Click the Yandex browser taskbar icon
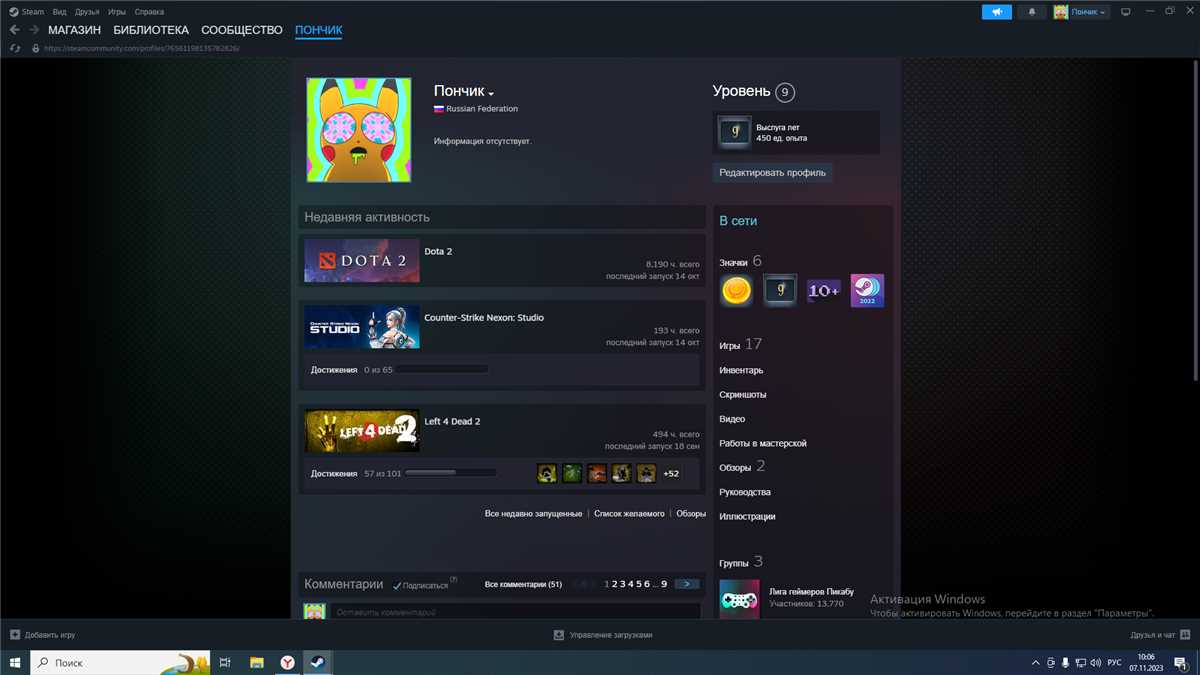Screen dimensions: 1200x675 pos(286,662)
